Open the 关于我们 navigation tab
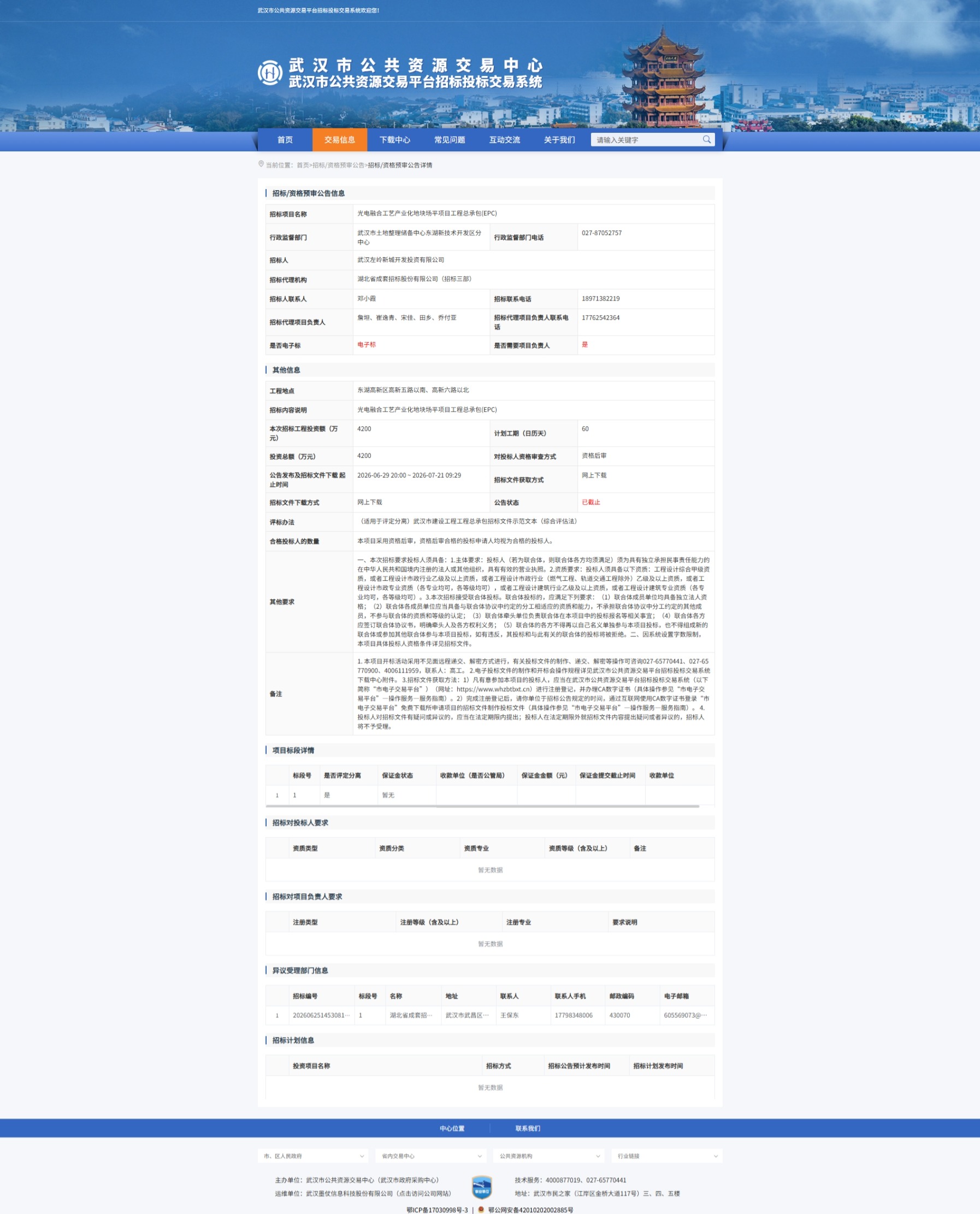The height and width of the screenshot is (1214, 980). [x=559, y=140]
